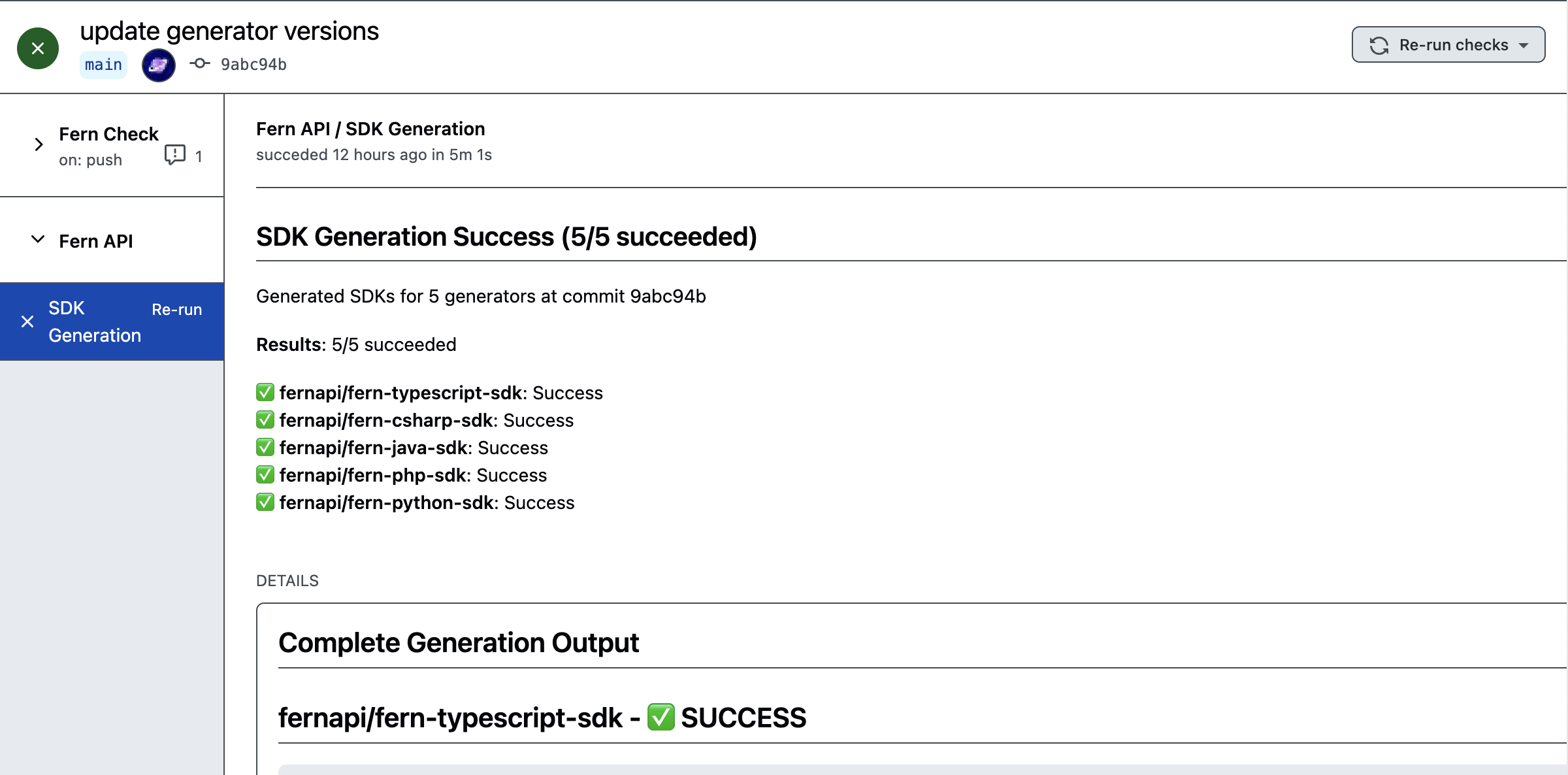Viewport: 1568px width, 775px height.
Task: Expand the Fern Check workflow
Action: 38,144
